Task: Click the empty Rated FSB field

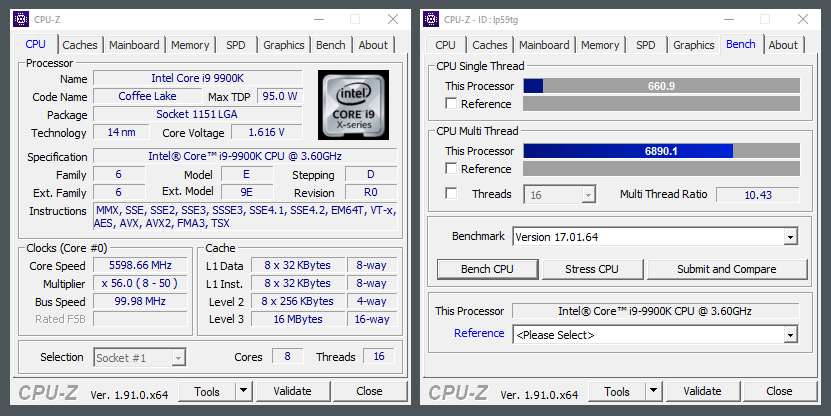Action: [x=140, y=319]
